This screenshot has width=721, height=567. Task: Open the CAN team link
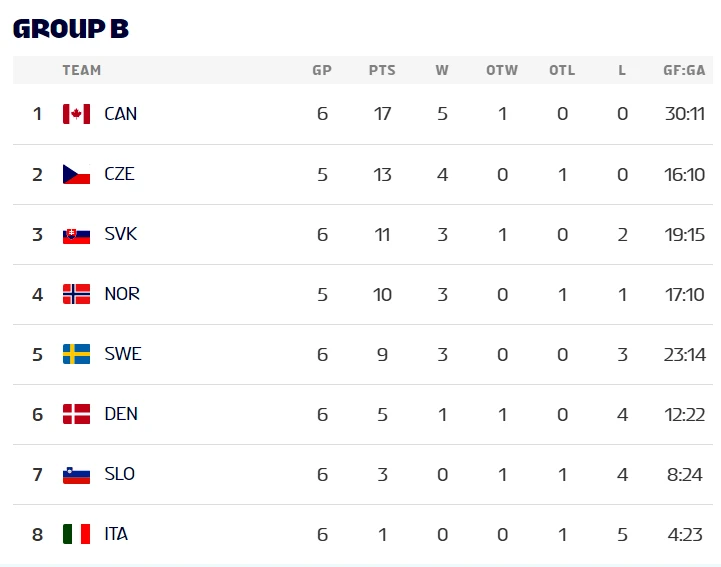tap(120, 114)
